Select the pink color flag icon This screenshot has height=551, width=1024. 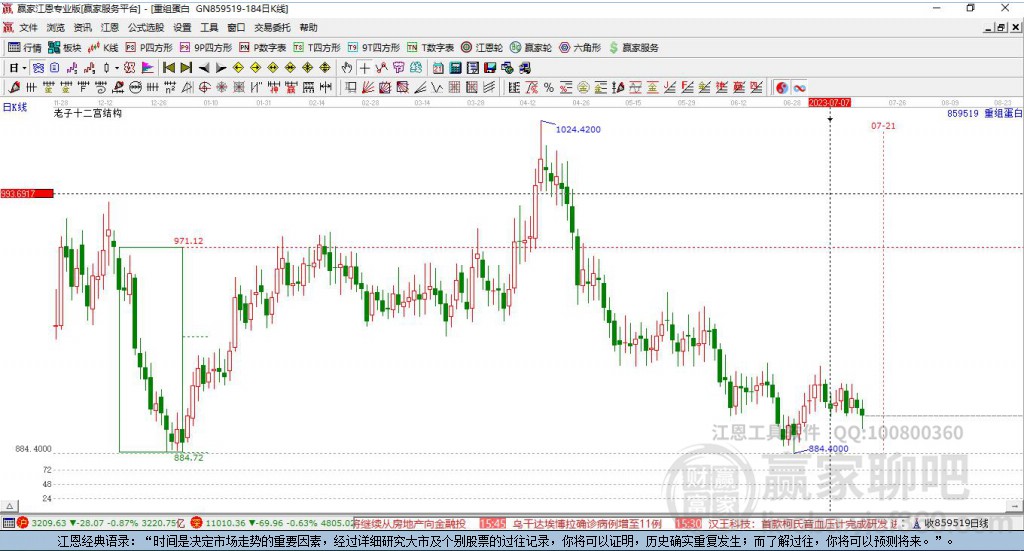tap(148, 68)
